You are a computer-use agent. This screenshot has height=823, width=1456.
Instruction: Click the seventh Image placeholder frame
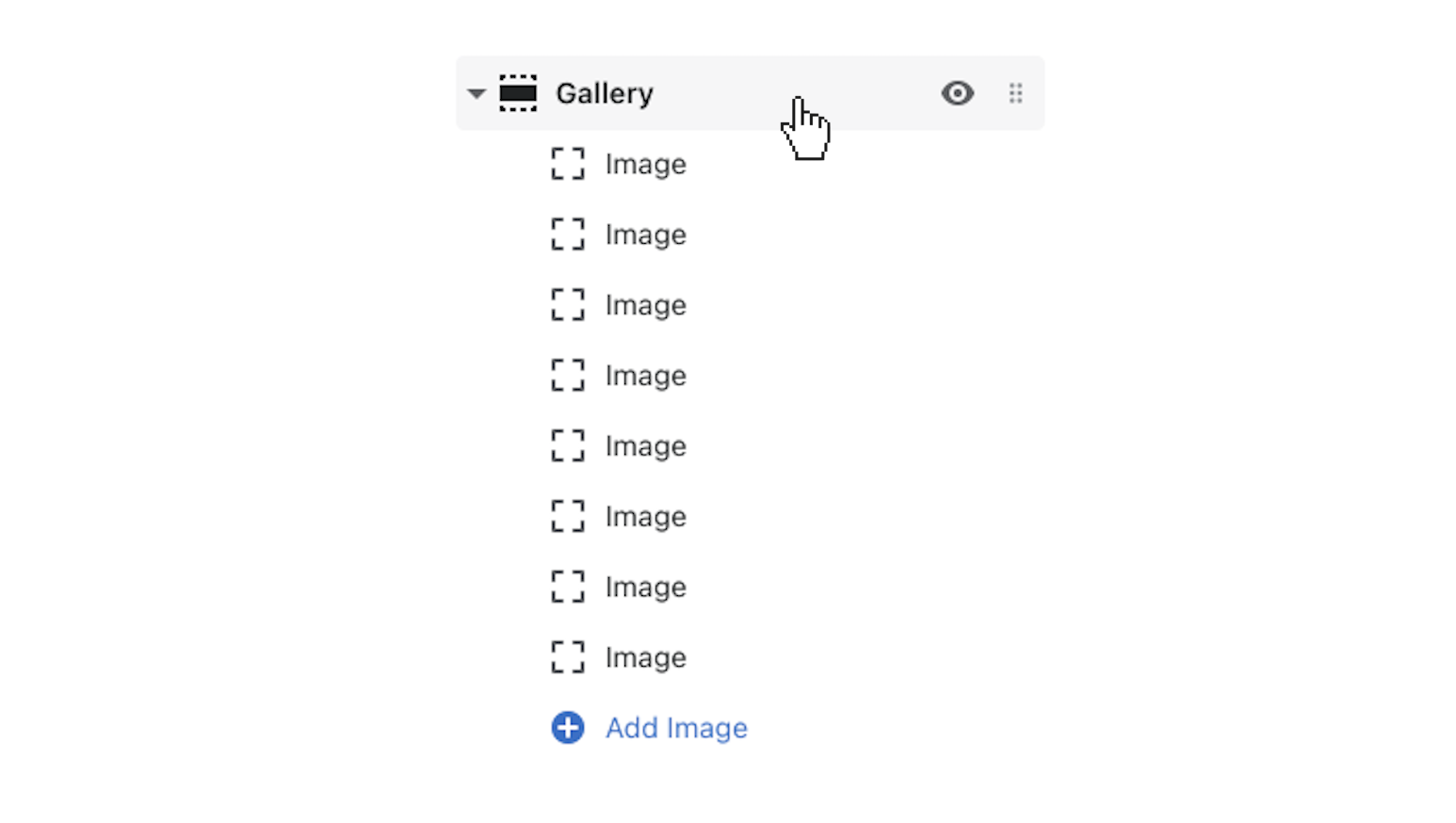pos(567,587)
